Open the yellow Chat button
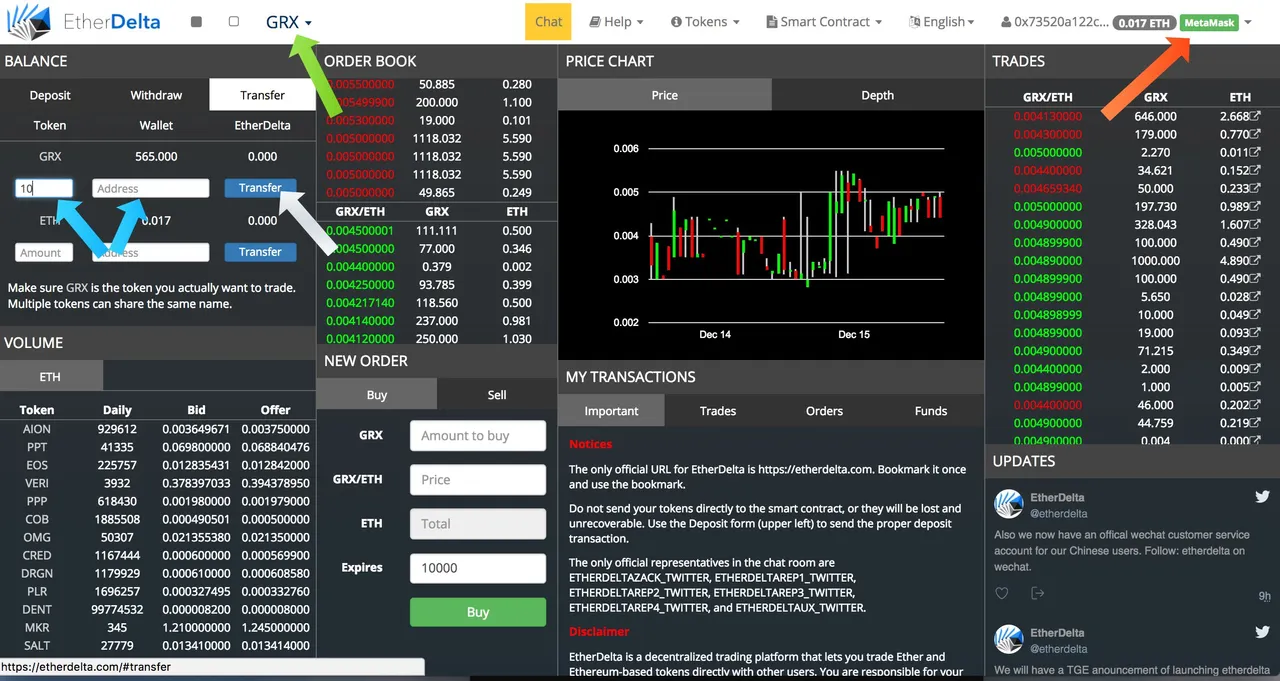 point(548,21)
